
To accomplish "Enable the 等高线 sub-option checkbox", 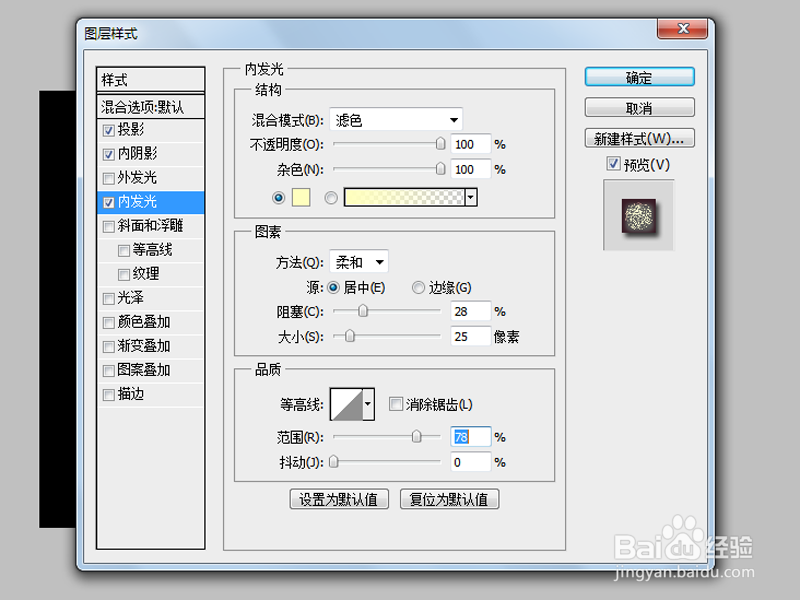I will coord(123,251).
